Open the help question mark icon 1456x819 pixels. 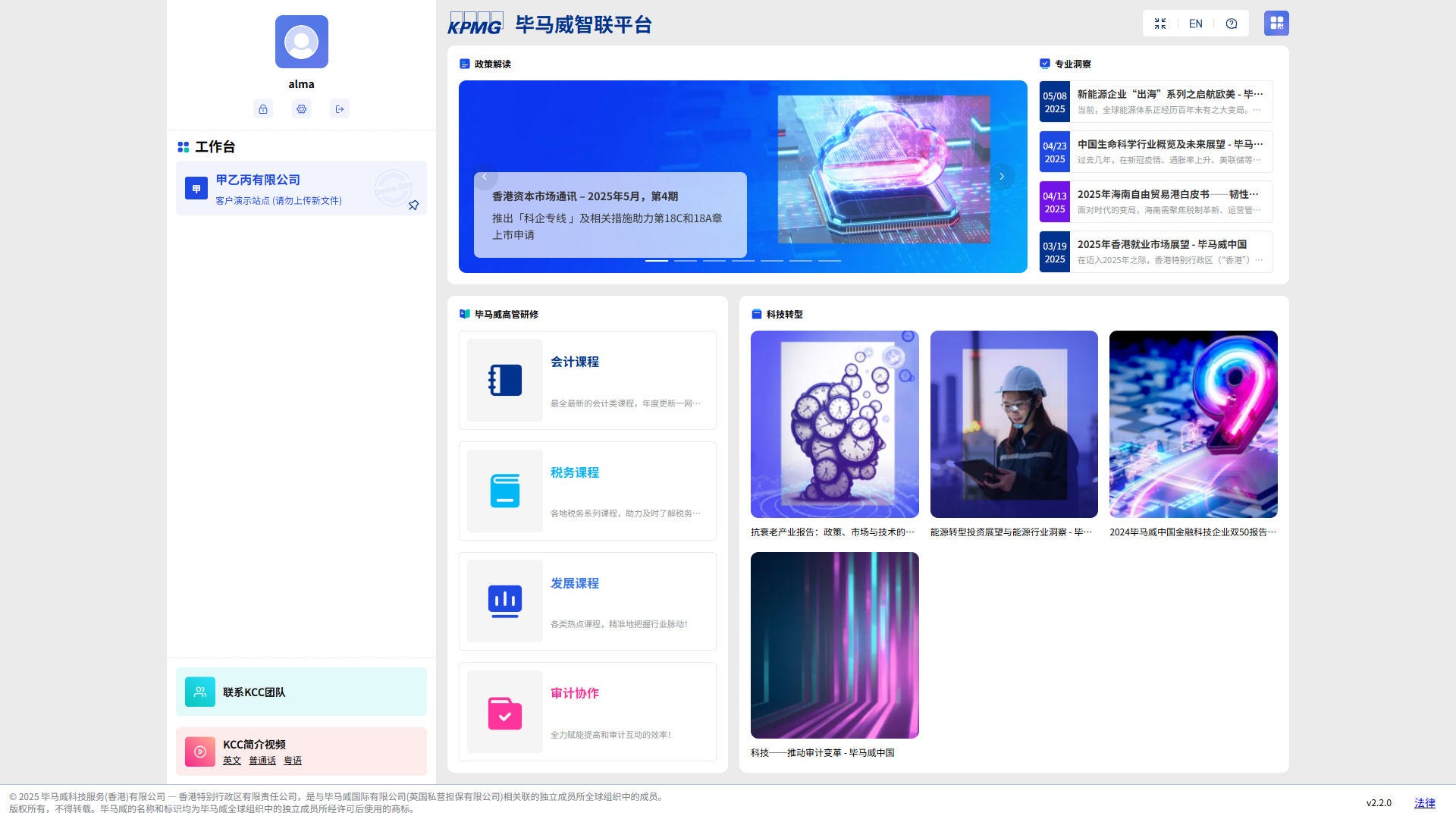(1232, 24)
